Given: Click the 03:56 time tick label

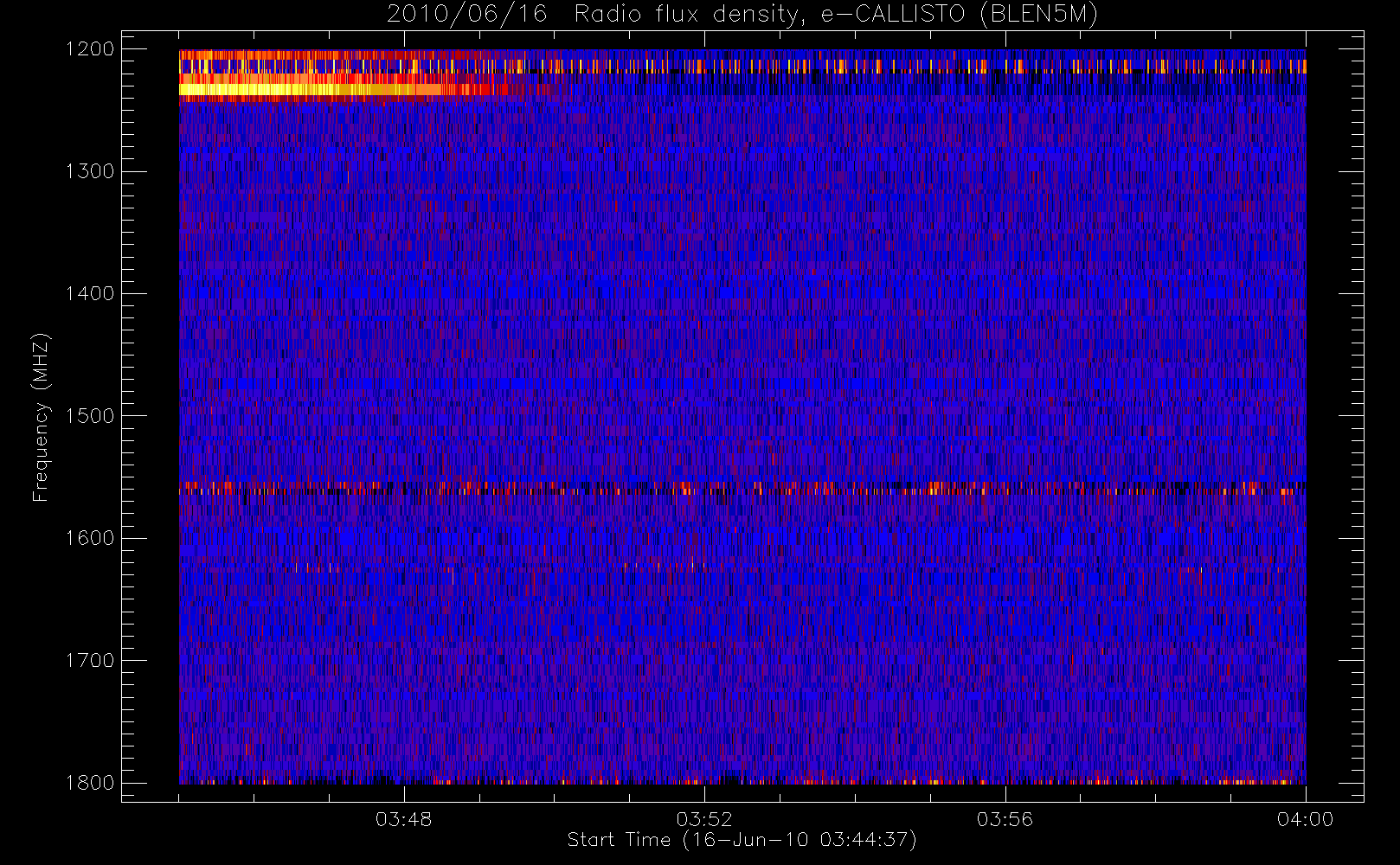Looking at the screenshot, I should click(x=1005, y=819).
